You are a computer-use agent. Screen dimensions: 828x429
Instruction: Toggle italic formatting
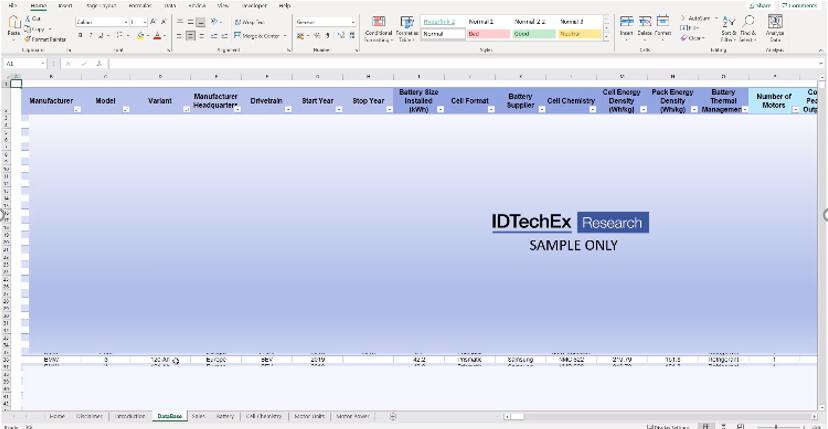coord(91,35)
